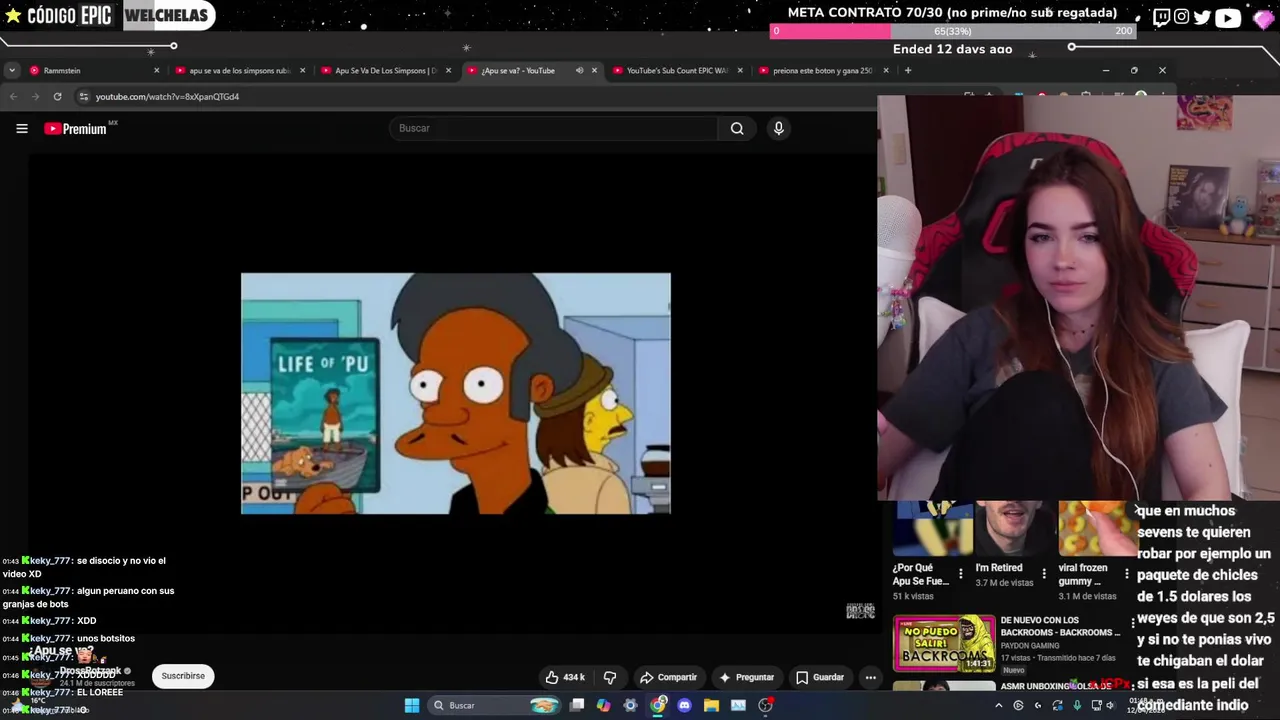Reload the page in the browser
The width and height of the screenshot is (1280, 720).
57,97
